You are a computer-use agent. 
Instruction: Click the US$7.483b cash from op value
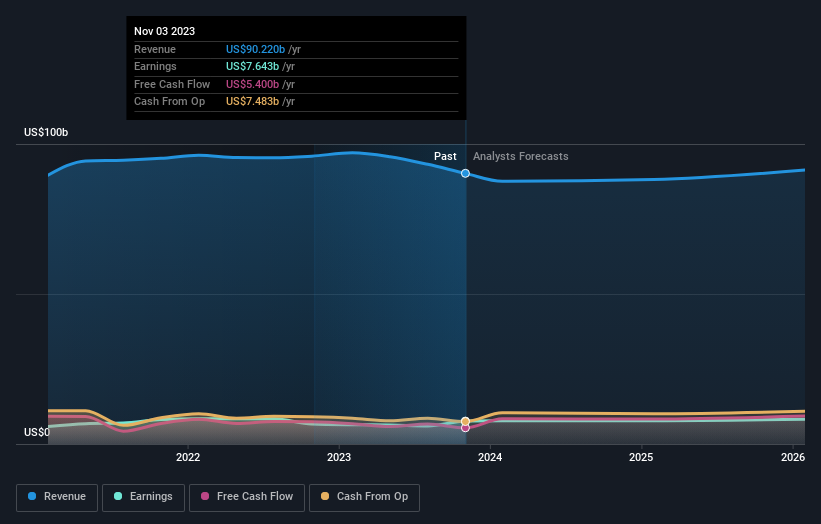click(x=252, y=102)
